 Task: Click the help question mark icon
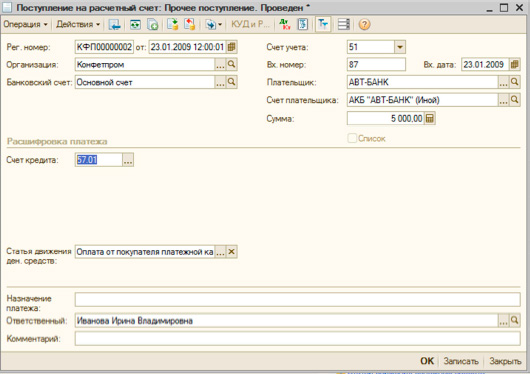pos(364,24)
